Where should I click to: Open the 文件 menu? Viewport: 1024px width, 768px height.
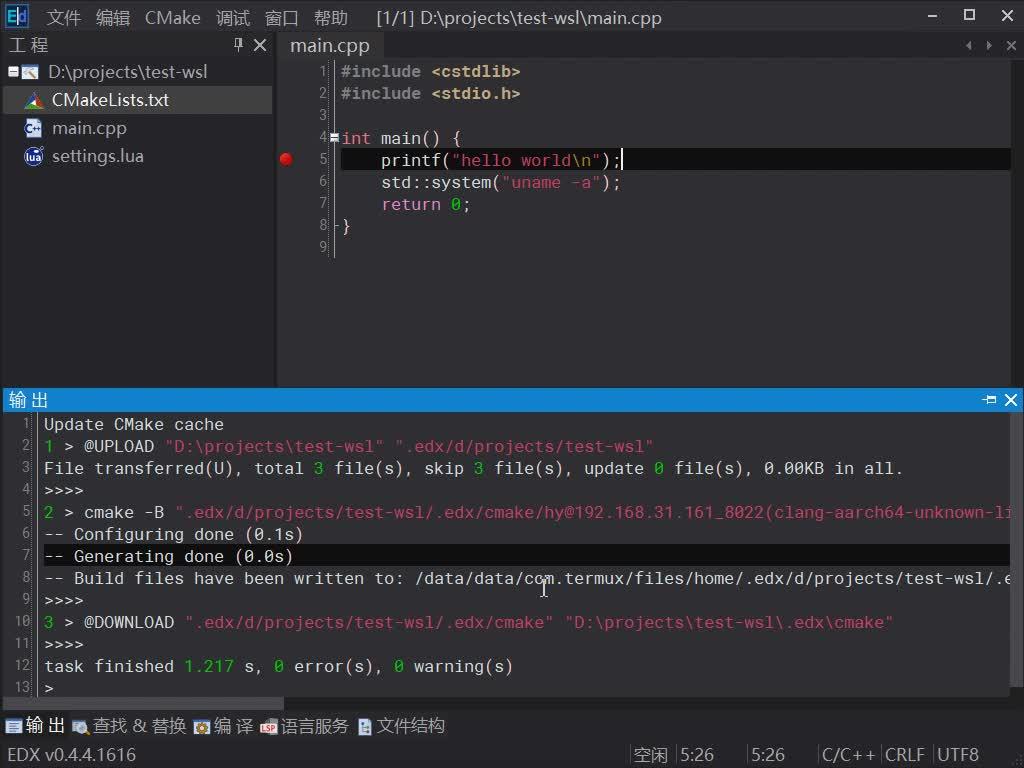[x=63, y=18]
